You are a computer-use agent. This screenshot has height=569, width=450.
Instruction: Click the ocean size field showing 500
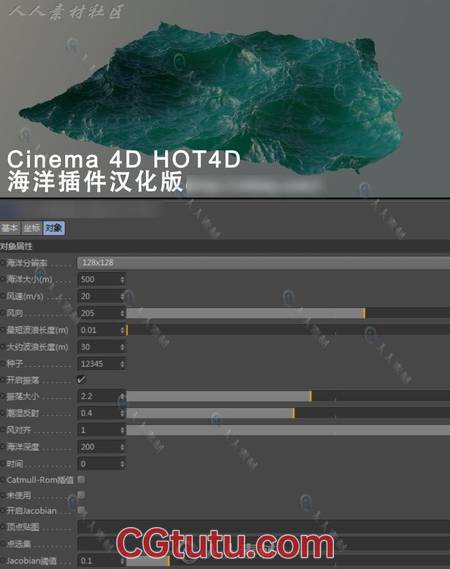[99, 279]
